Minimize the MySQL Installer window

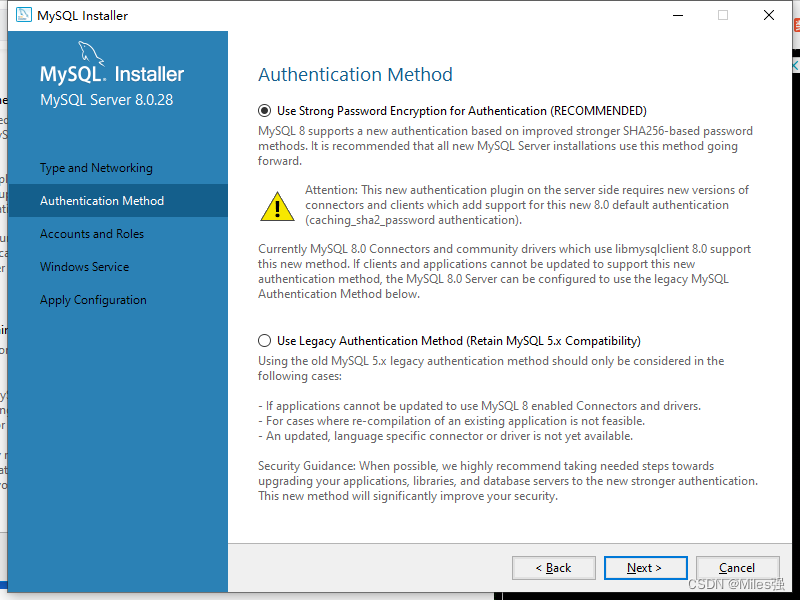pyautogui.click(x=678, y=15)
